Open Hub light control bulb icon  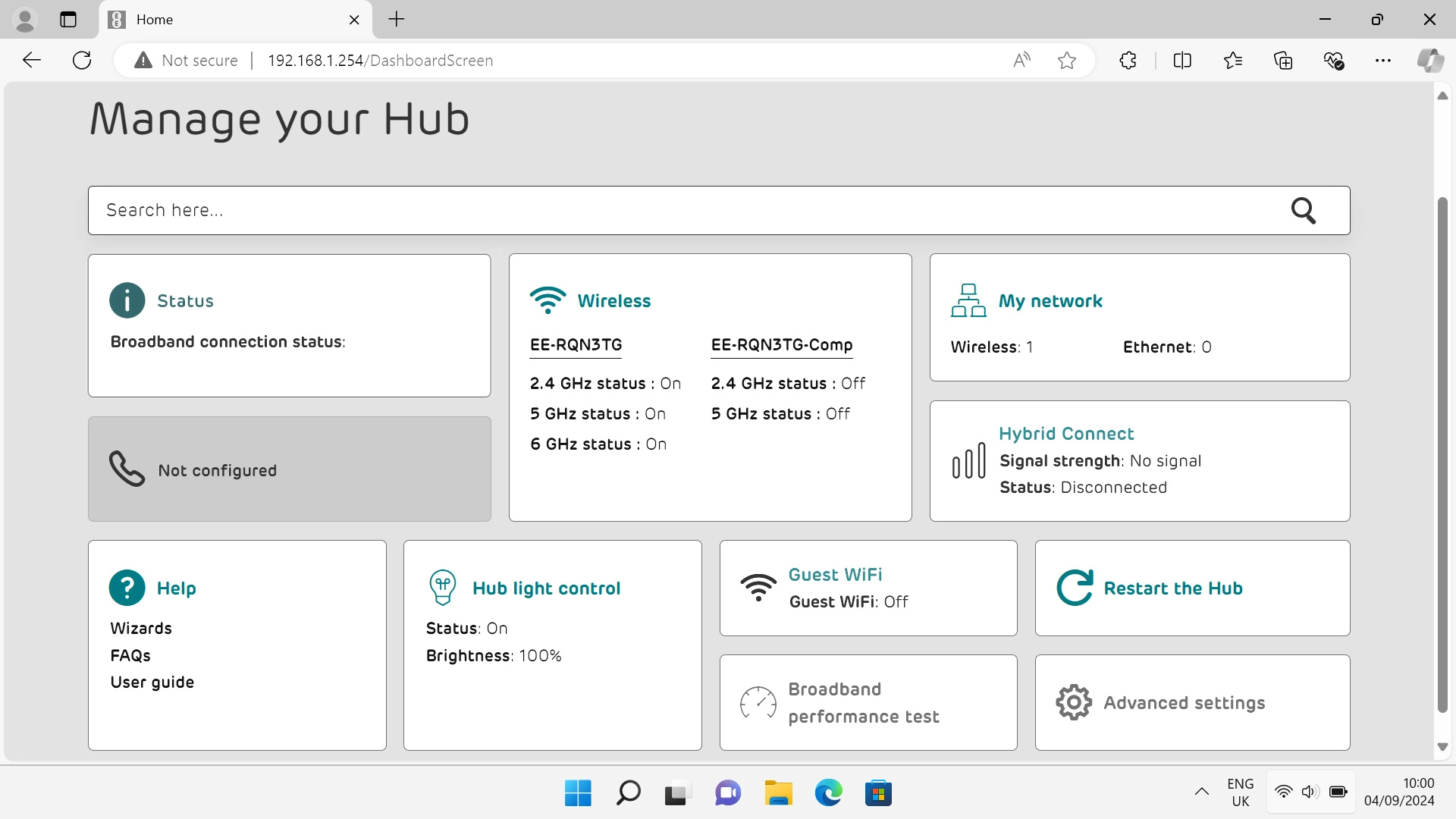(x=443, y=588)
